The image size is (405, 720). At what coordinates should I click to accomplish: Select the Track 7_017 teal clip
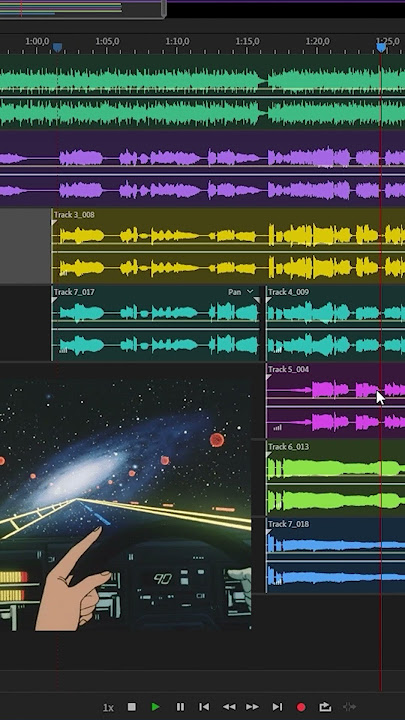[156, 323]
